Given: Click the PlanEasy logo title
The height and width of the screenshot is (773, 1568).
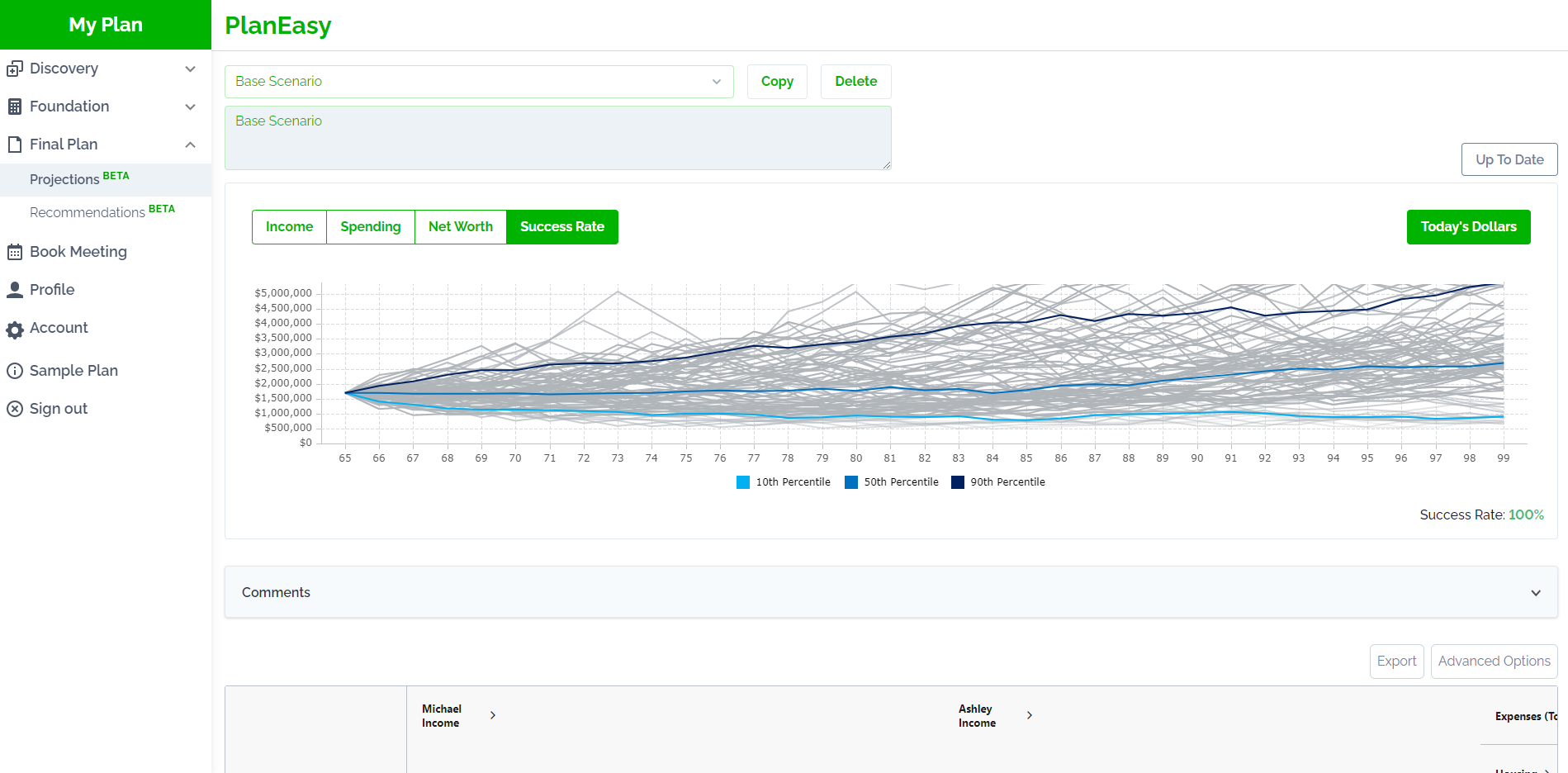Looking at the screenshot, I should coord(278,26).
